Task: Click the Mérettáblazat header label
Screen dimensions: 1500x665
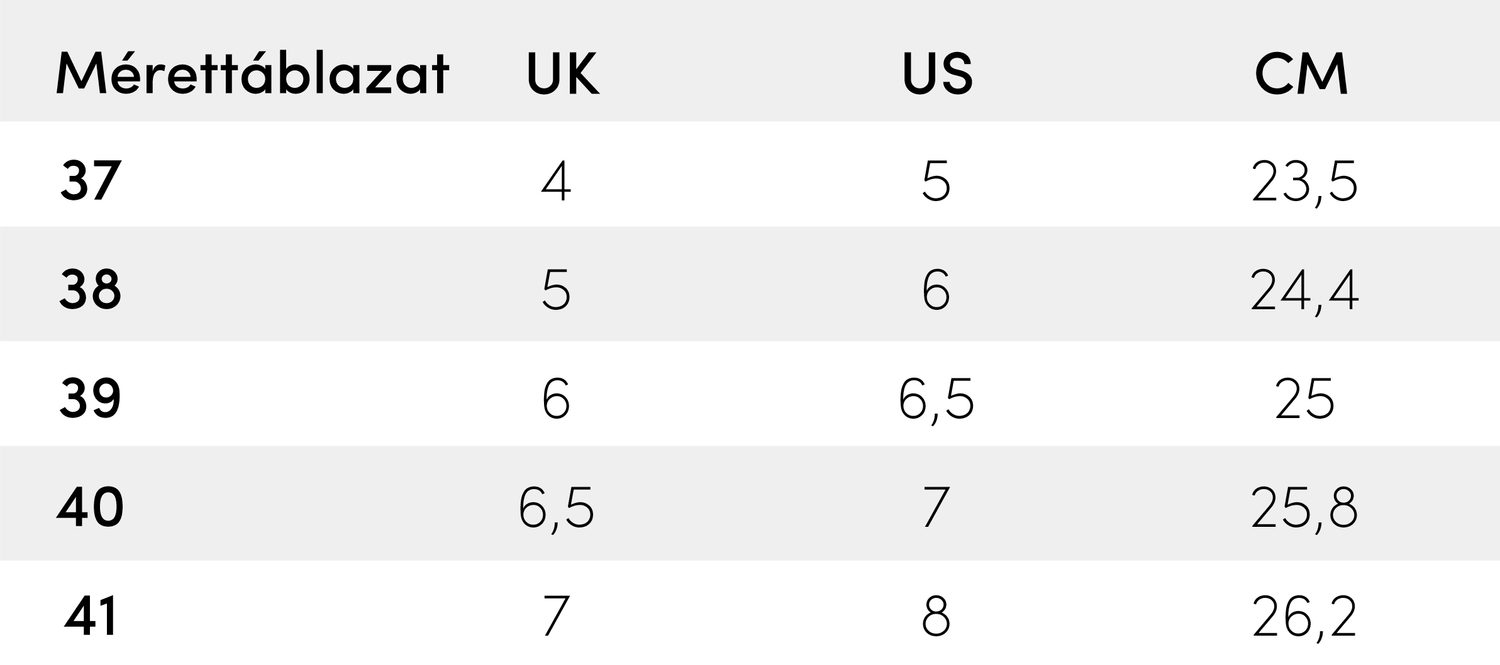Action: (x=252, y=75)
